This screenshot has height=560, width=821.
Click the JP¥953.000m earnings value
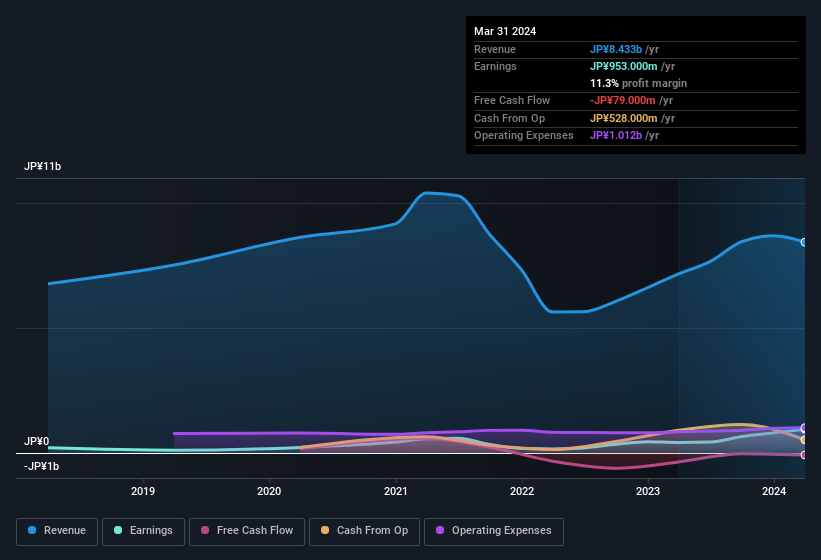[x=624, y=66]
